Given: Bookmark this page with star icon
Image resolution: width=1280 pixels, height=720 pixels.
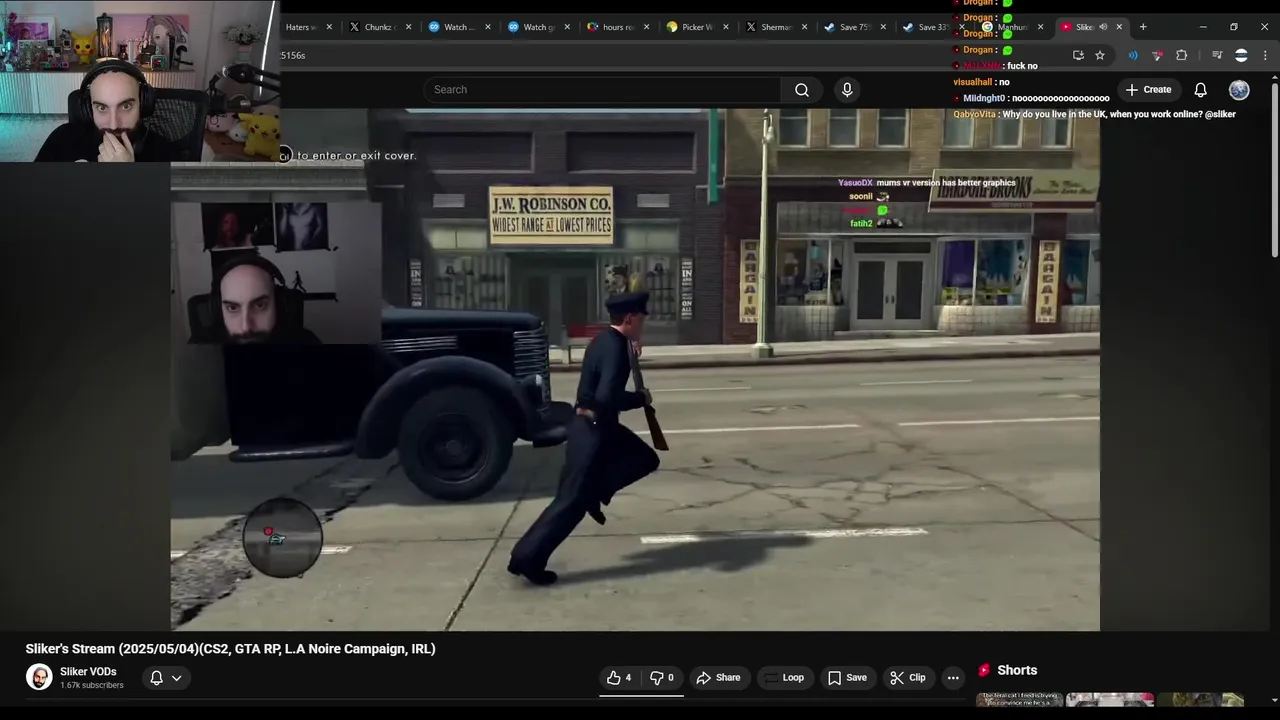Looking at the screenshot, I should point(1100,55).
